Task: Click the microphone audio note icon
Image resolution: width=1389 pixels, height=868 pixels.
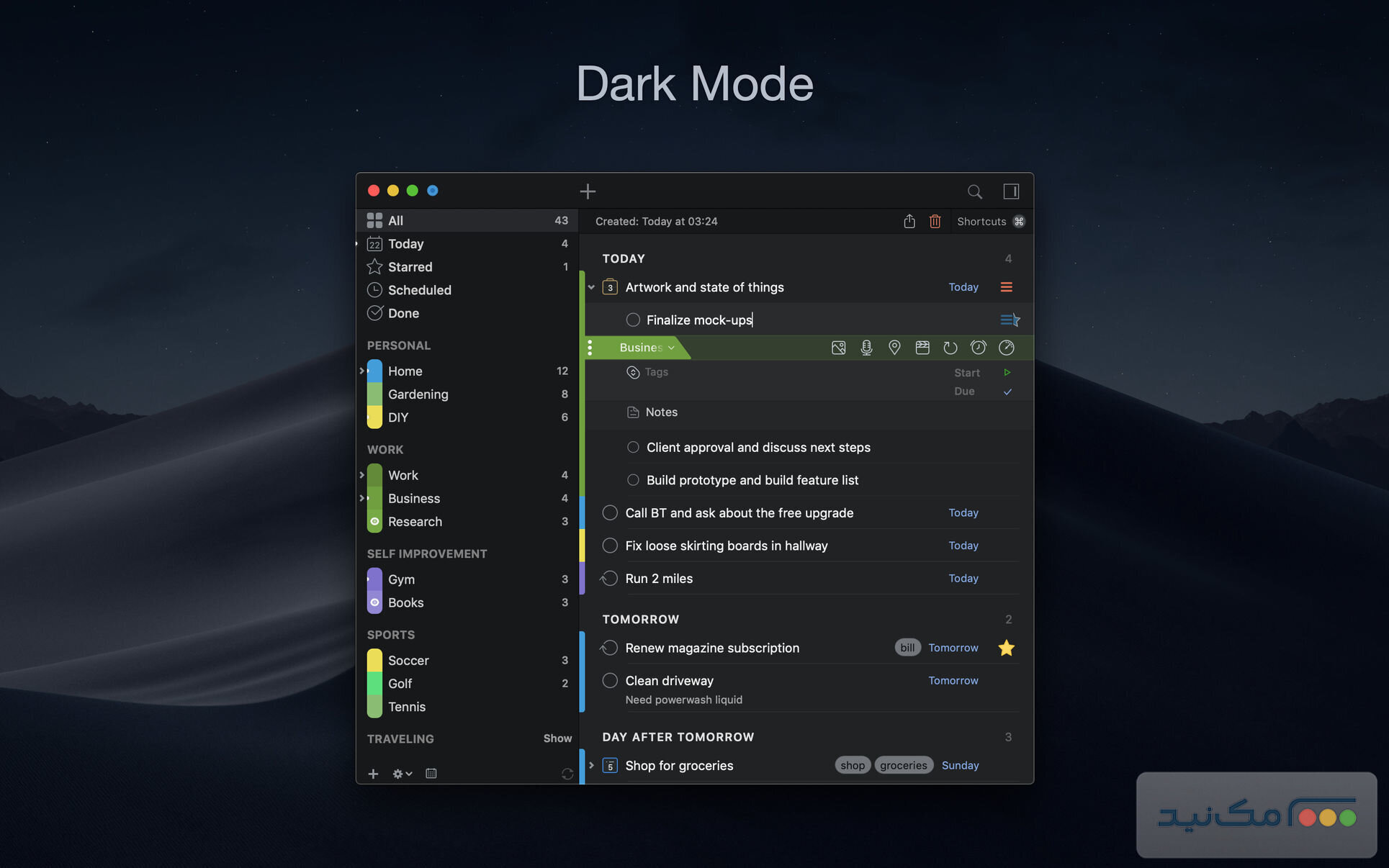Action: click(x=866, y=348)
